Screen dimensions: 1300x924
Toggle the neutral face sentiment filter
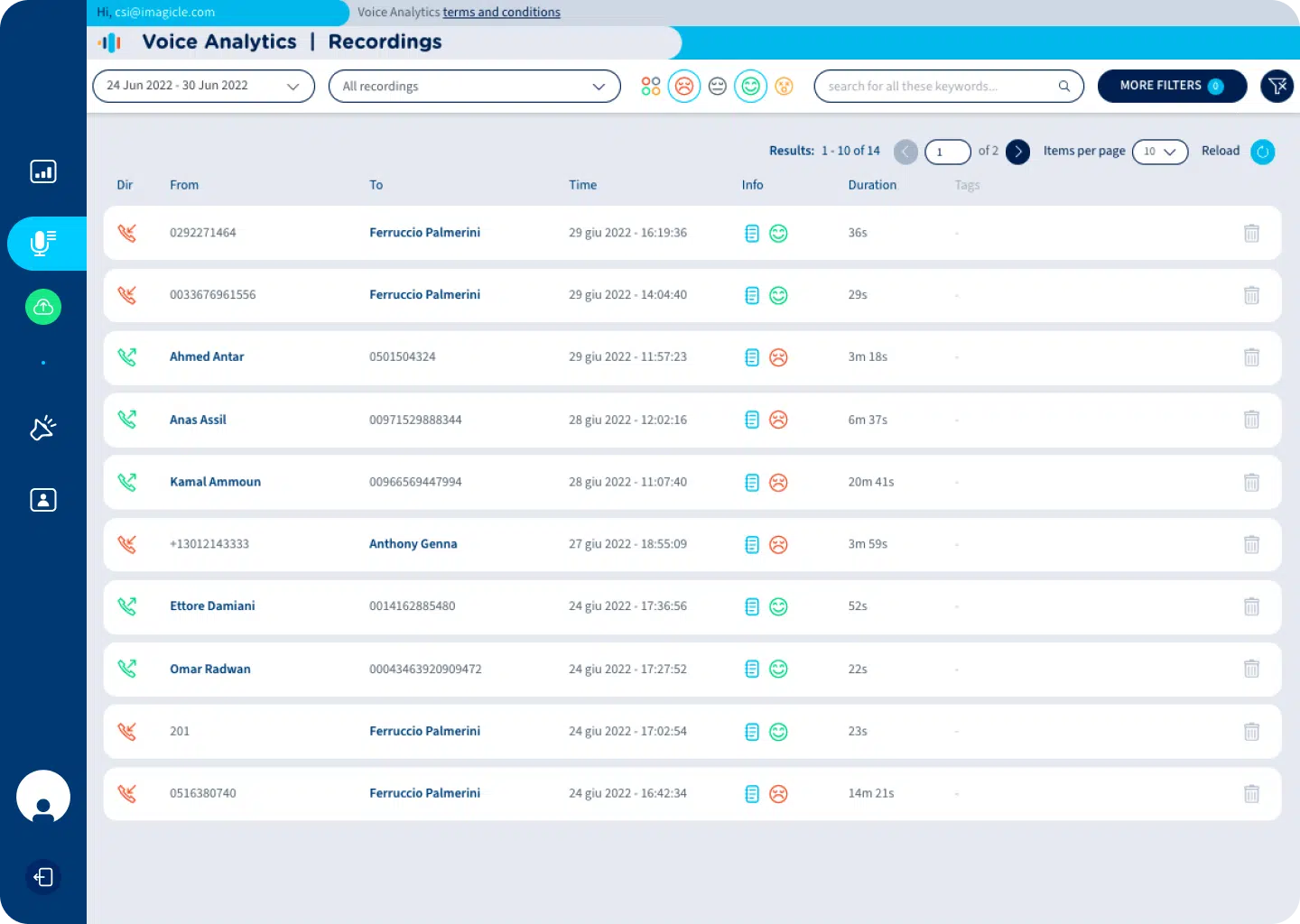tap(718, 87)
